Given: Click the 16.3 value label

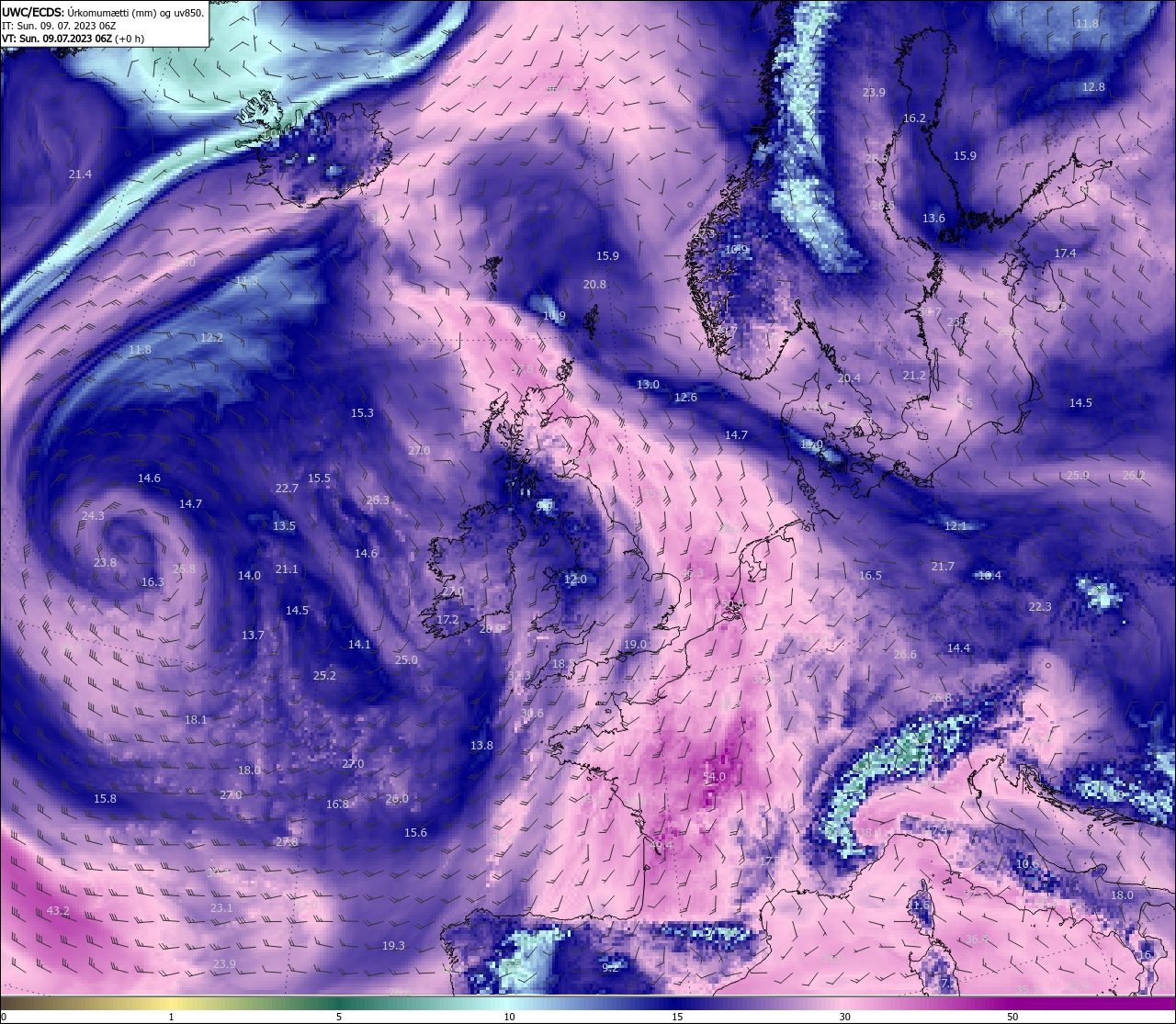Looking at the screenshot, I should pos(153,582).
